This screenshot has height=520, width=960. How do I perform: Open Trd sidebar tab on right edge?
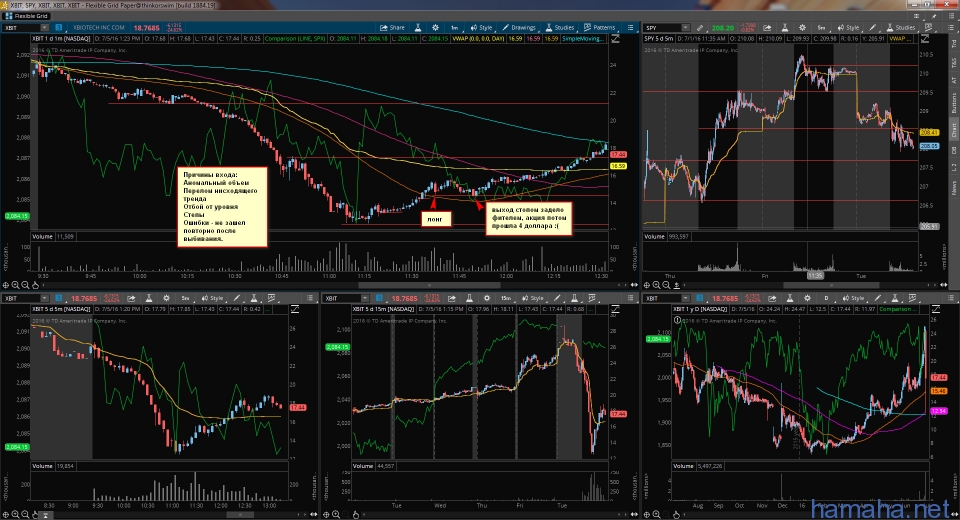954,44
